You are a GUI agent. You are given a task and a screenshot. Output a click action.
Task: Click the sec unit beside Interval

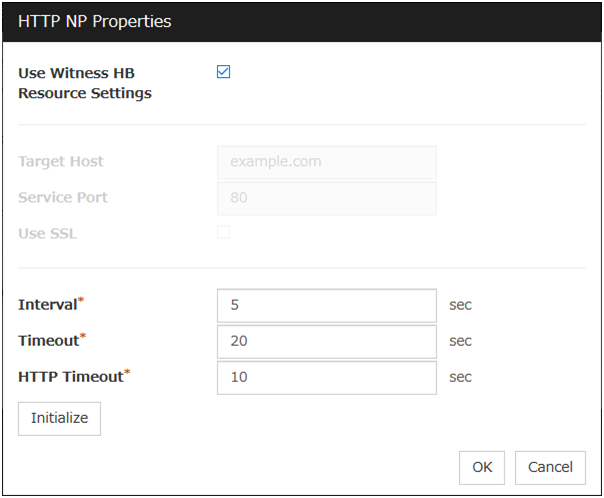click(x=460, y=305)
